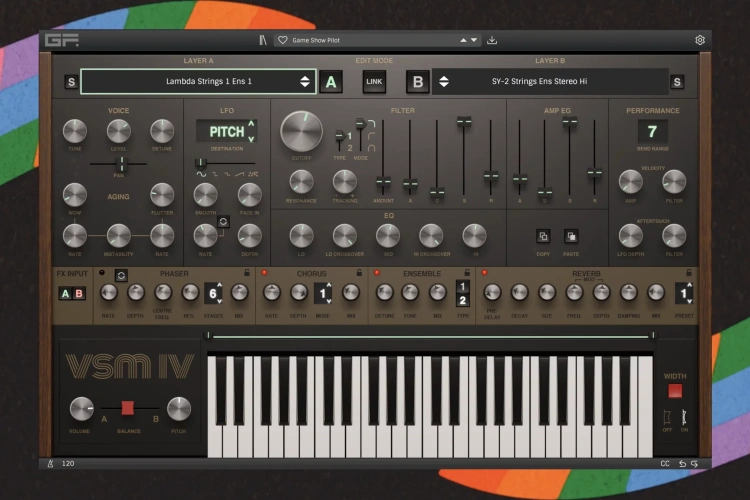Click the Copy layer icon
Image resolution: width=750 pixels, height=500 pixels.
point(543,236)
